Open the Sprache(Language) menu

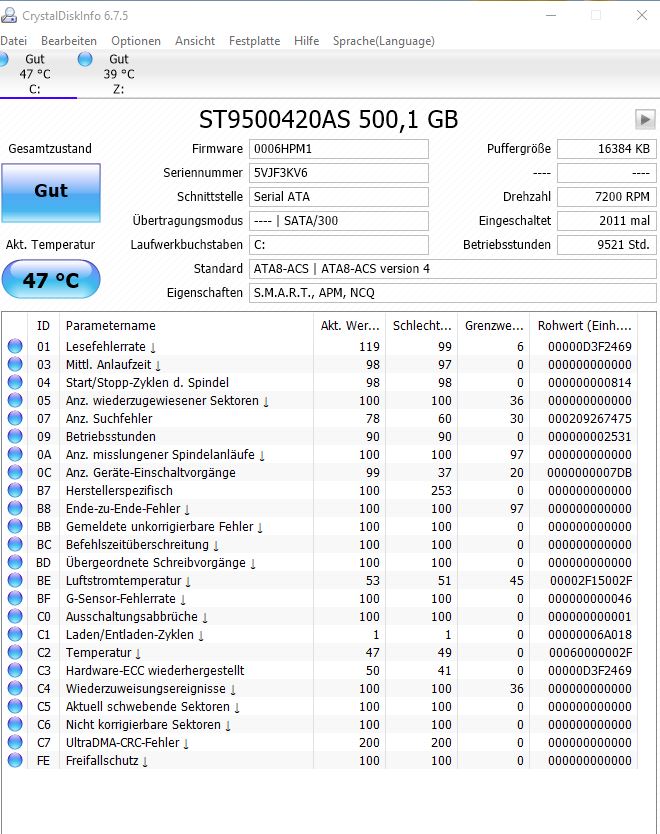tap(383, 41)
